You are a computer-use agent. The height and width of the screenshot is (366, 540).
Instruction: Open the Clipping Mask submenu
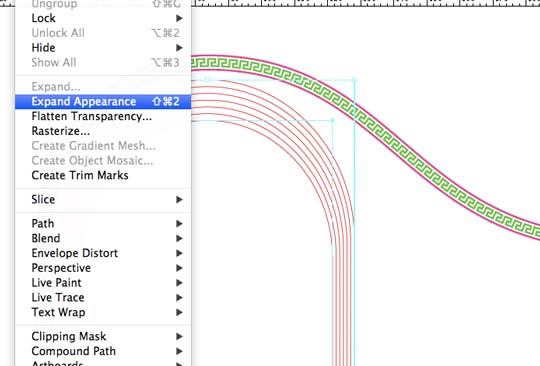(x=103, y=337)
